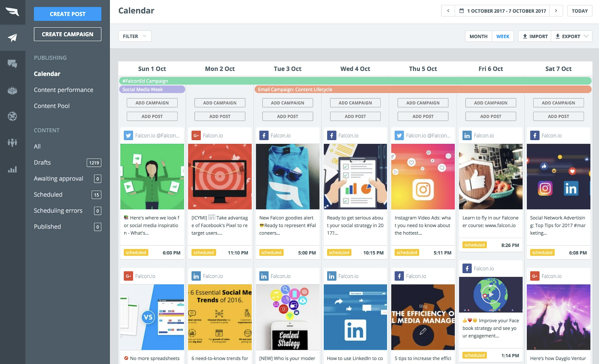Show Published content list
The height and width of the screenshot is (364, 599).
click(47, 226)
